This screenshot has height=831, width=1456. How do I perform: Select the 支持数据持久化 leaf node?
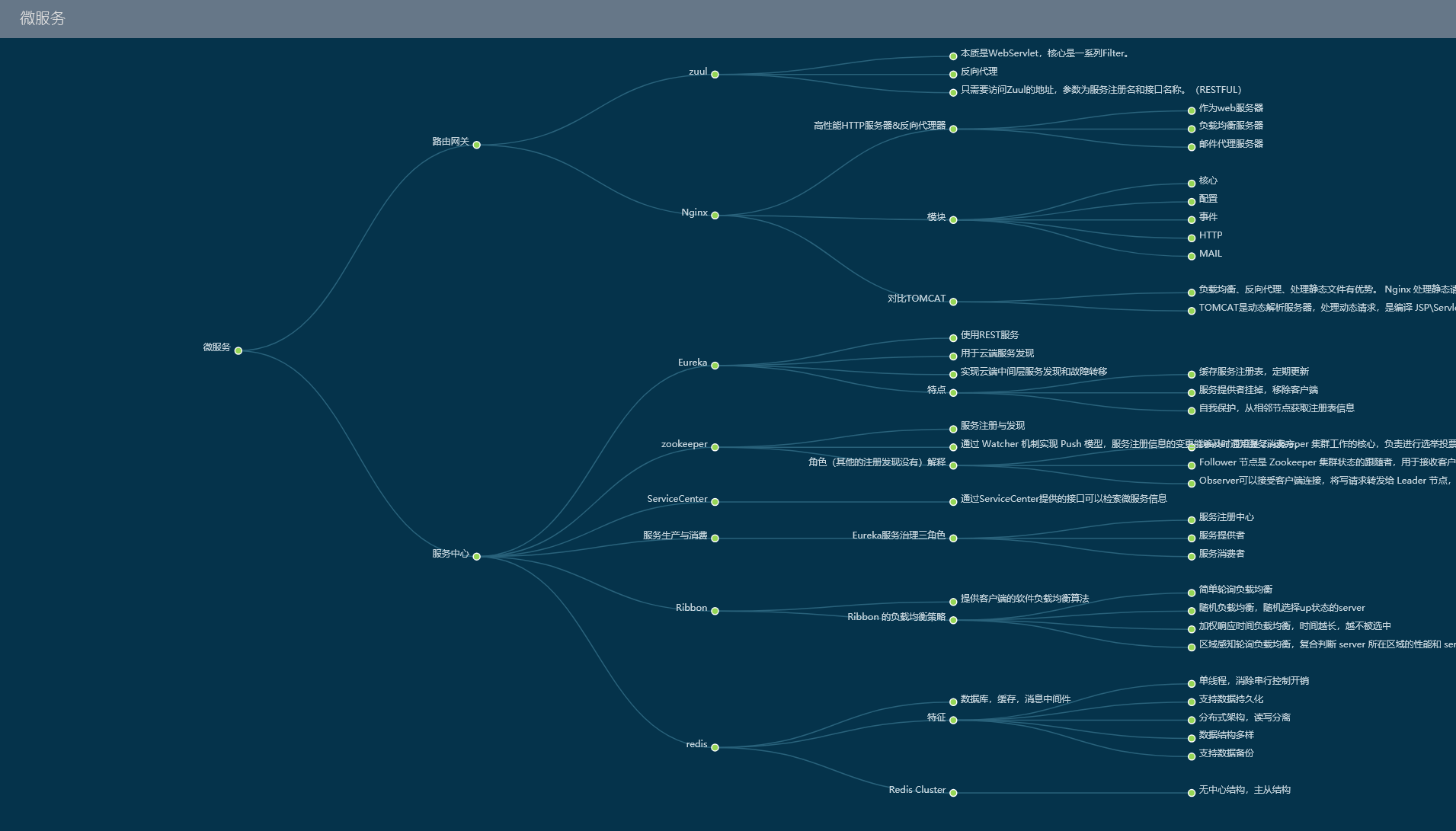[1192, 702]
